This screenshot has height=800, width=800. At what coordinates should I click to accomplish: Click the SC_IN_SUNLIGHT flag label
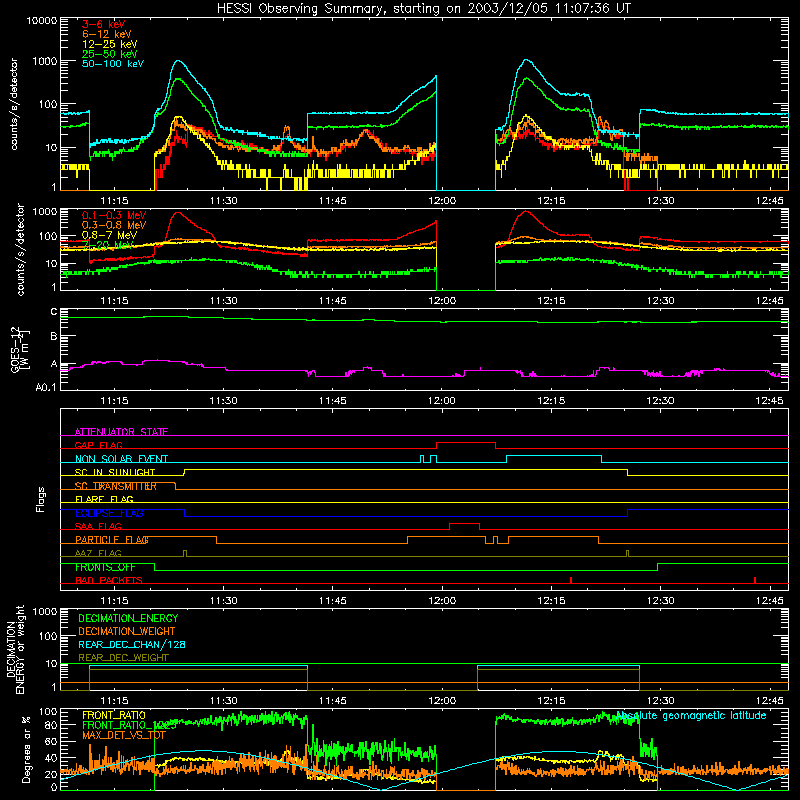click(x=115, y=472)
